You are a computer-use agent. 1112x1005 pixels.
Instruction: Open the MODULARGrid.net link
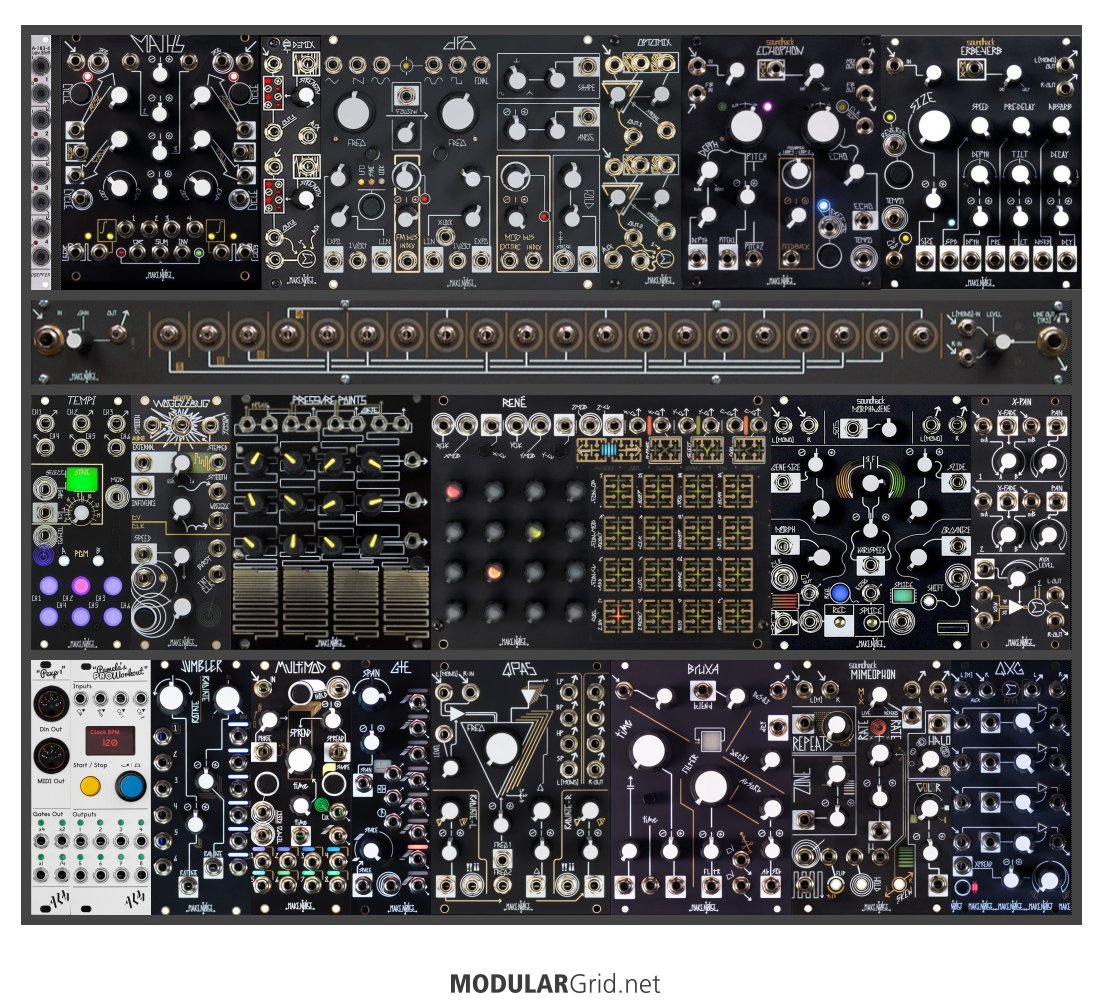555,984
